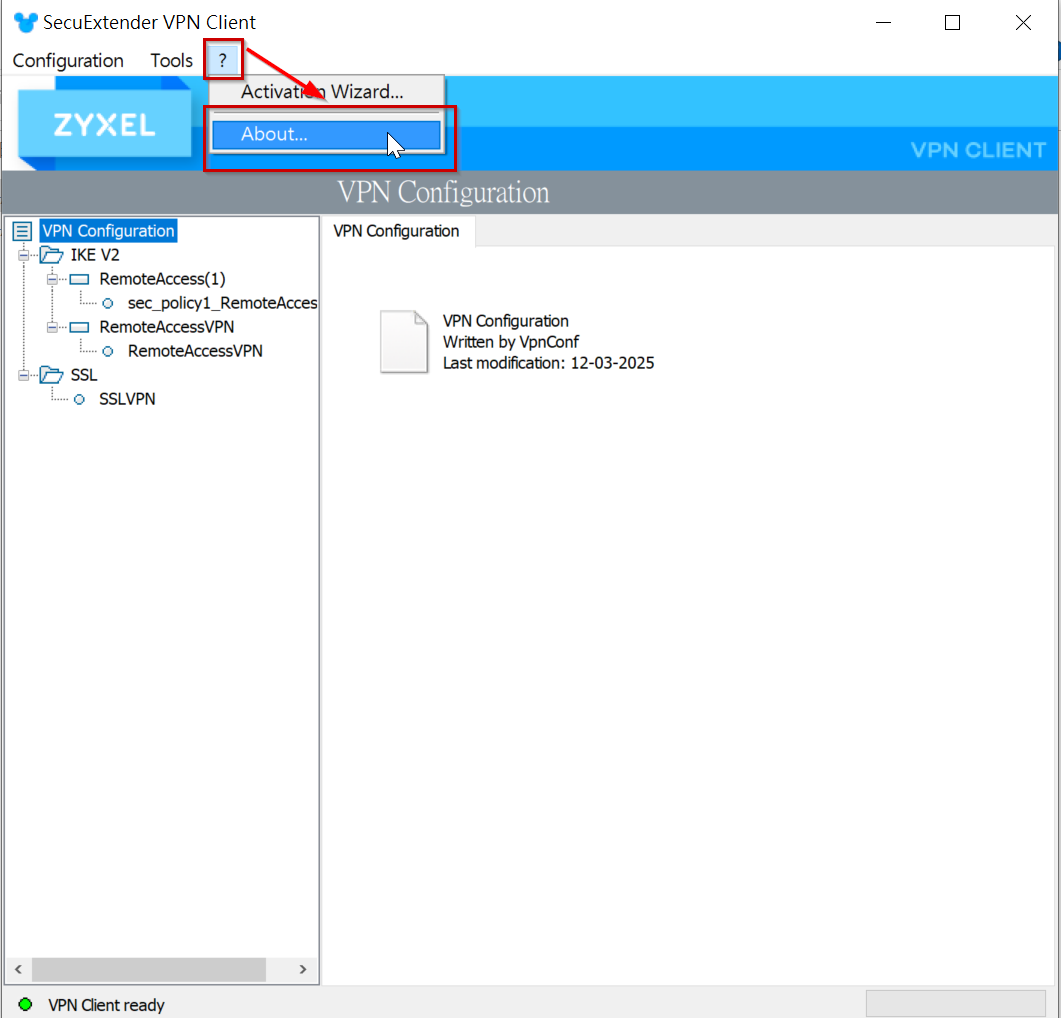Select the IKE V2 tree item
This screenshot has width=1061, height=1018.
point(95,255)
